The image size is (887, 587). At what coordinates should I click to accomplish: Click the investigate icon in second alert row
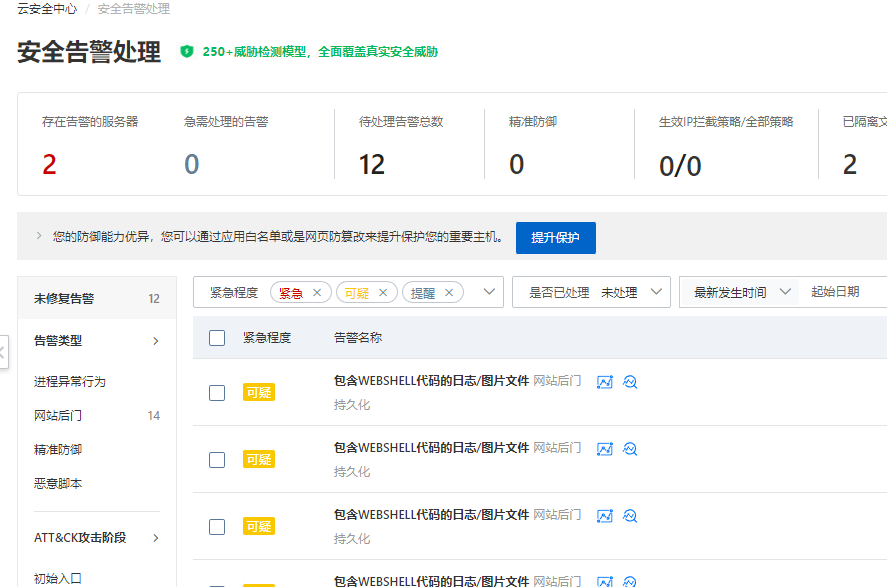tap(630, 449)
